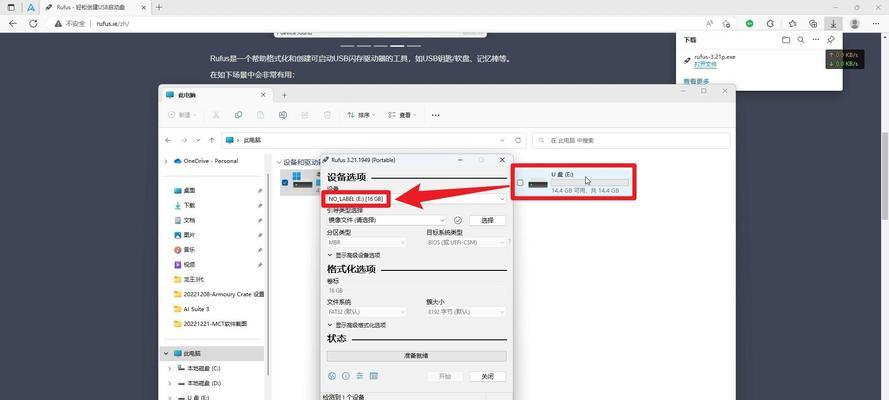Click 查看更多 see more downloads link
This screenshot has height=400, width=889.
coord(696,82)
